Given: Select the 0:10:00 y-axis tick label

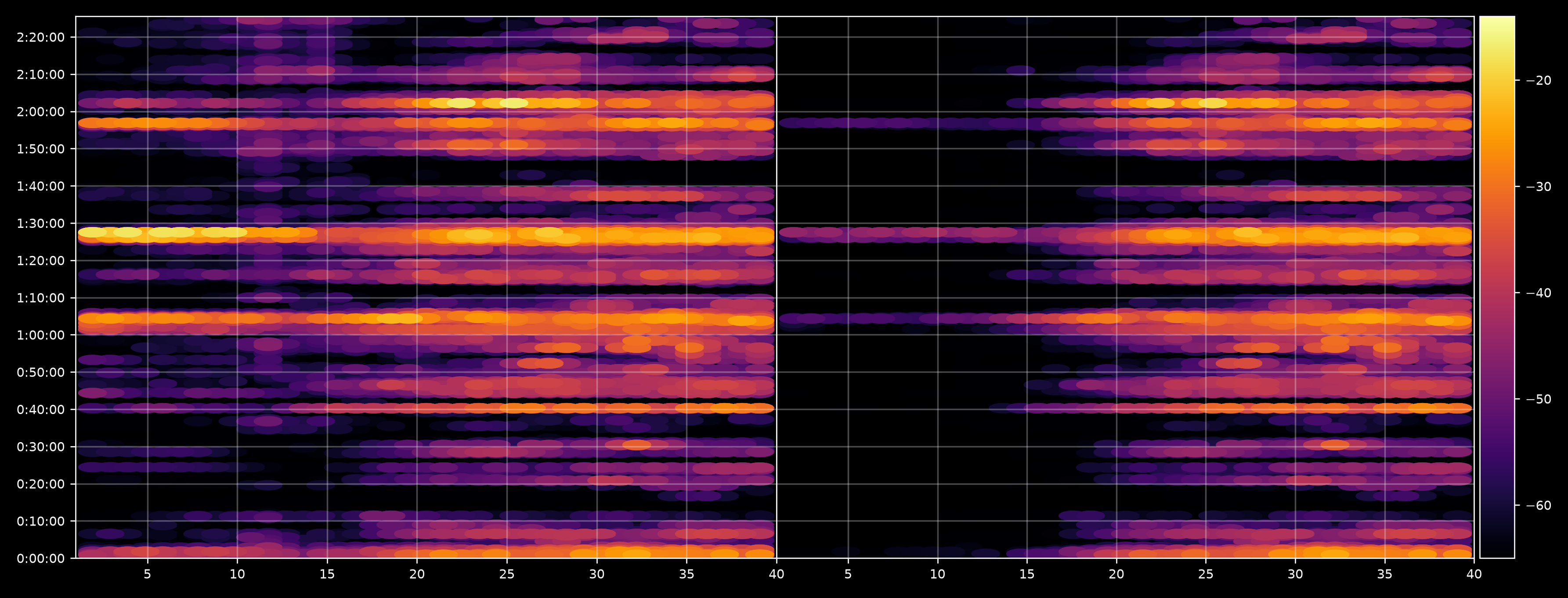Looking at the screenshot, I should (41, 521).
